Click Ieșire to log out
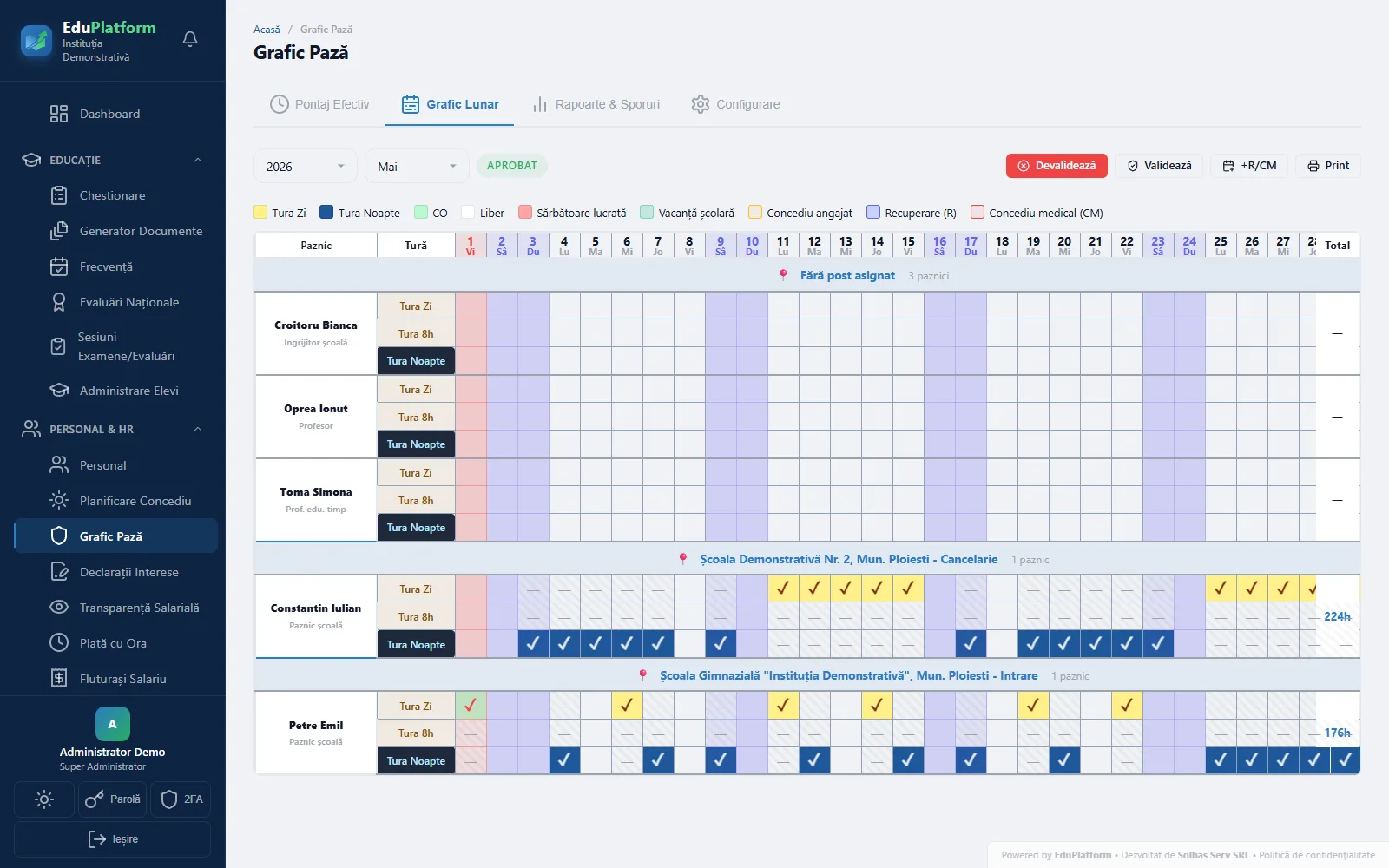The image size is (1389, 868). [113, 839]
